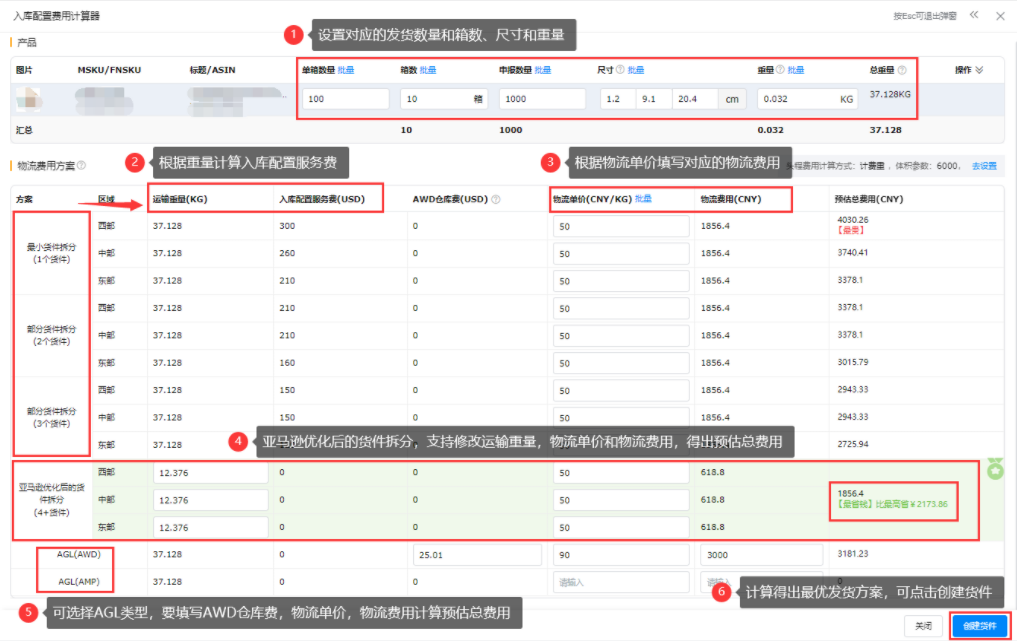The image size is (1017, 641).
Task: Edit 物流单价 in the 最小货件拆分 西部 row
Action: [621, 226]
